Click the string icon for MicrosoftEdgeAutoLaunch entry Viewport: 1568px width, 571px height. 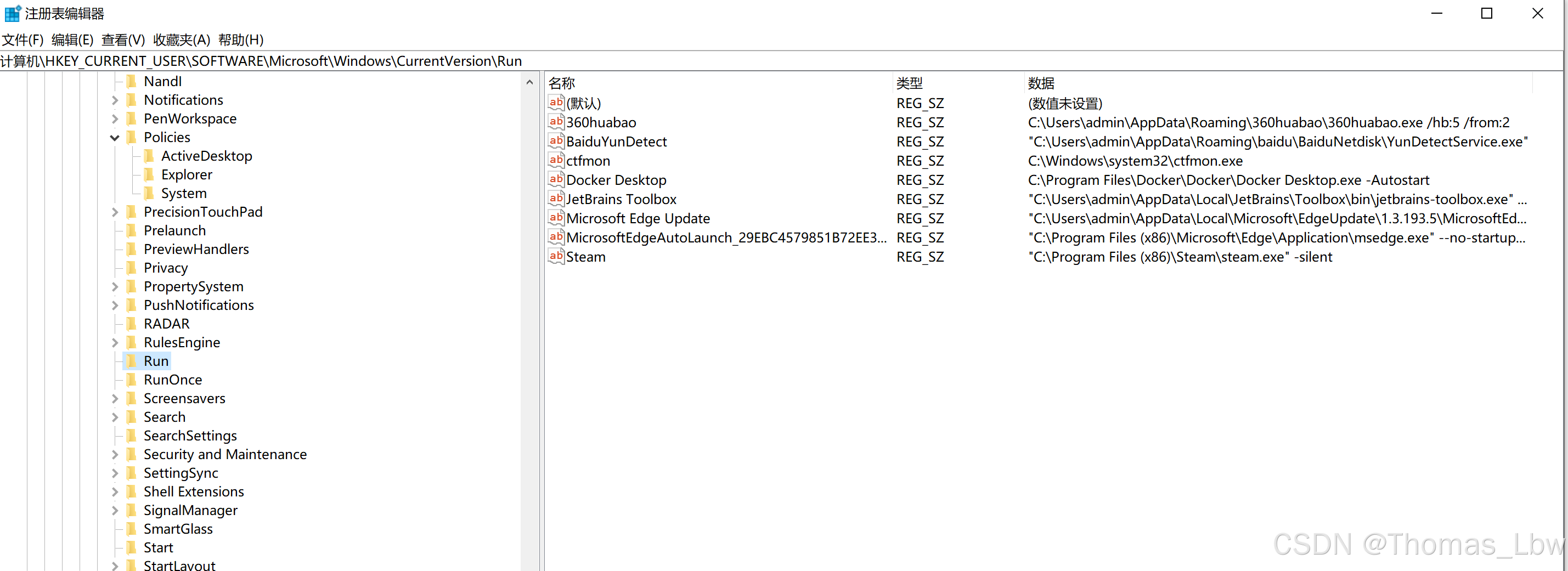click(556, 237)
